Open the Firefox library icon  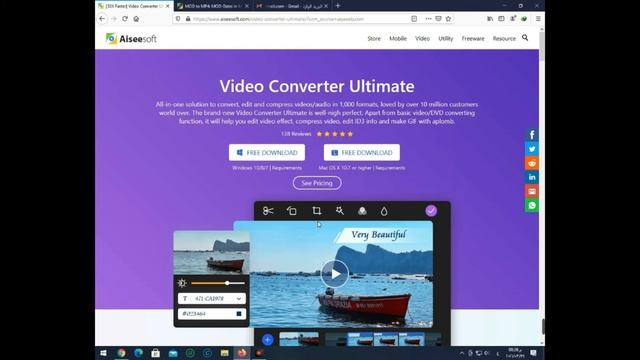[490, 19]
